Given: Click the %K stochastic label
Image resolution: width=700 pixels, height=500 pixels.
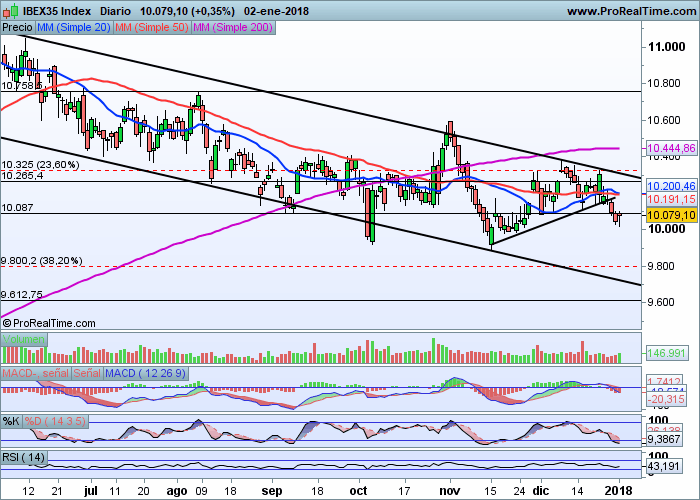Looking at the screenshot, I should click(11, 421).
